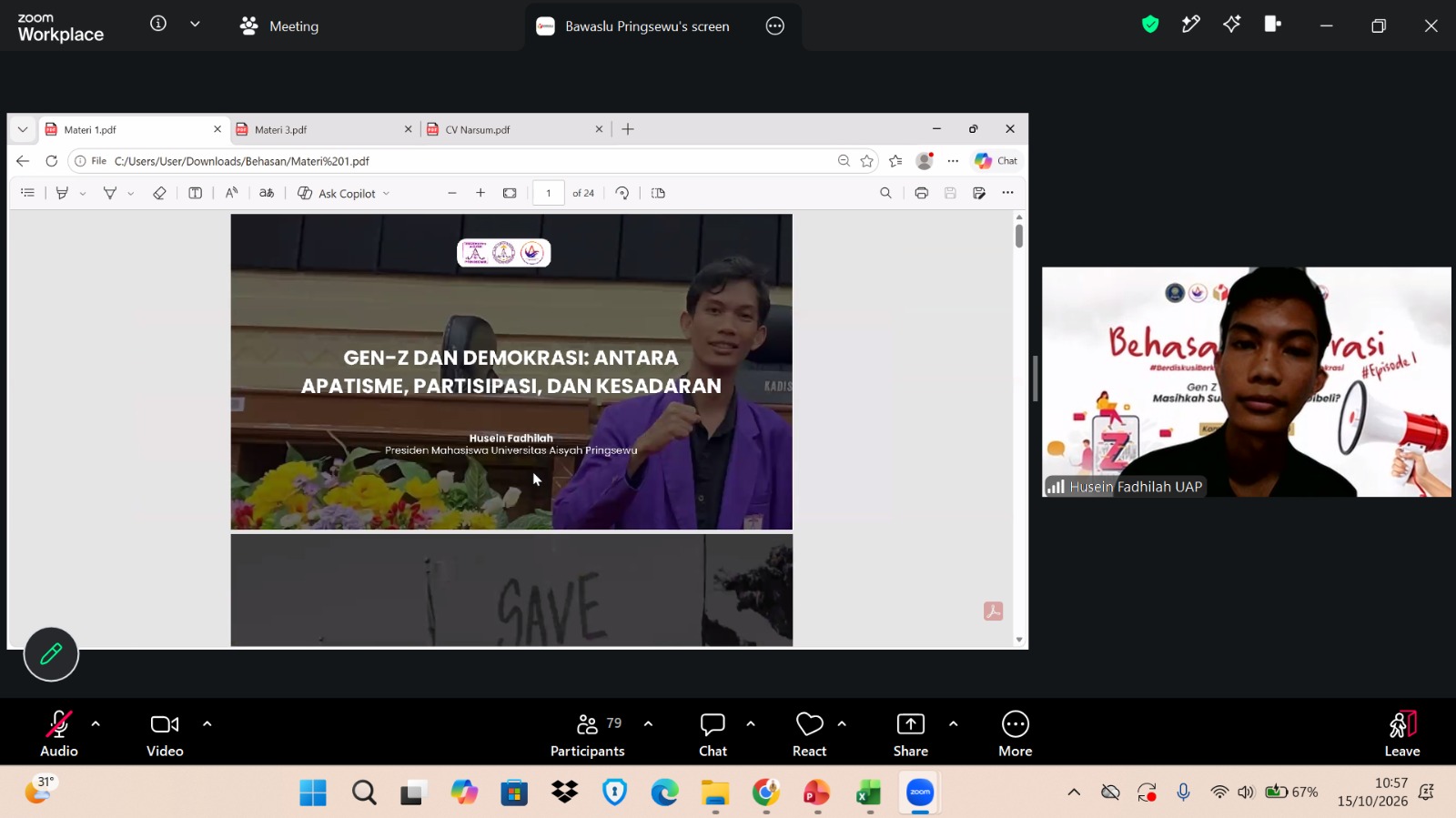Zoom in on the PDF
Screen dimensions: 1456x818
[x=480, y=193]
